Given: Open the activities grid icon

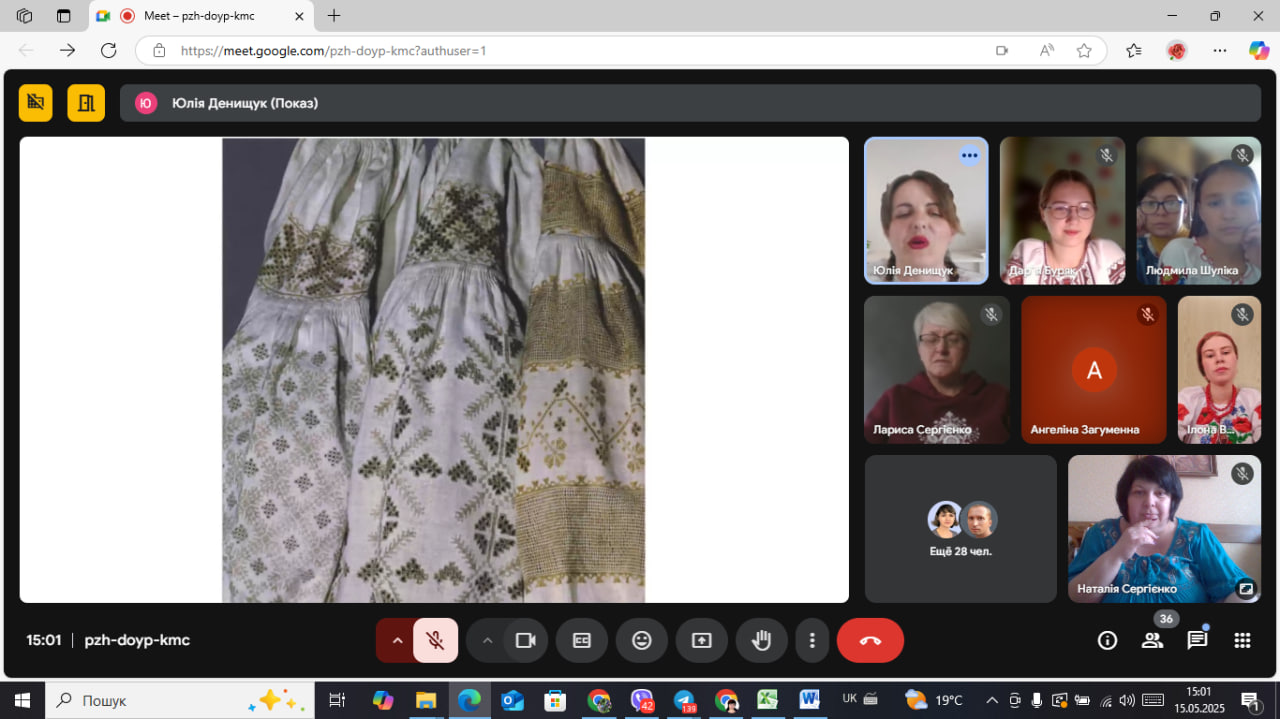Looking at the screenshot, I should pyautogui.click(x=1242, y=640).
